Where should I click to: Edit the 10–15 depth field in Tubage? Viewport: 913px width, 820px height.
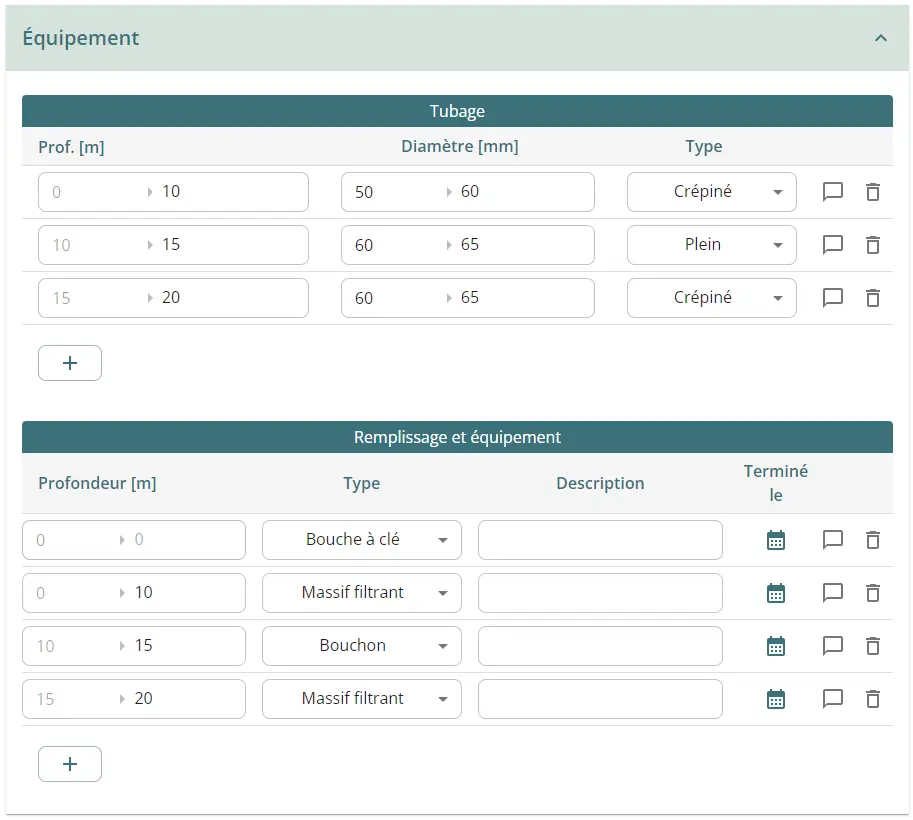click(x=230, y=245)
